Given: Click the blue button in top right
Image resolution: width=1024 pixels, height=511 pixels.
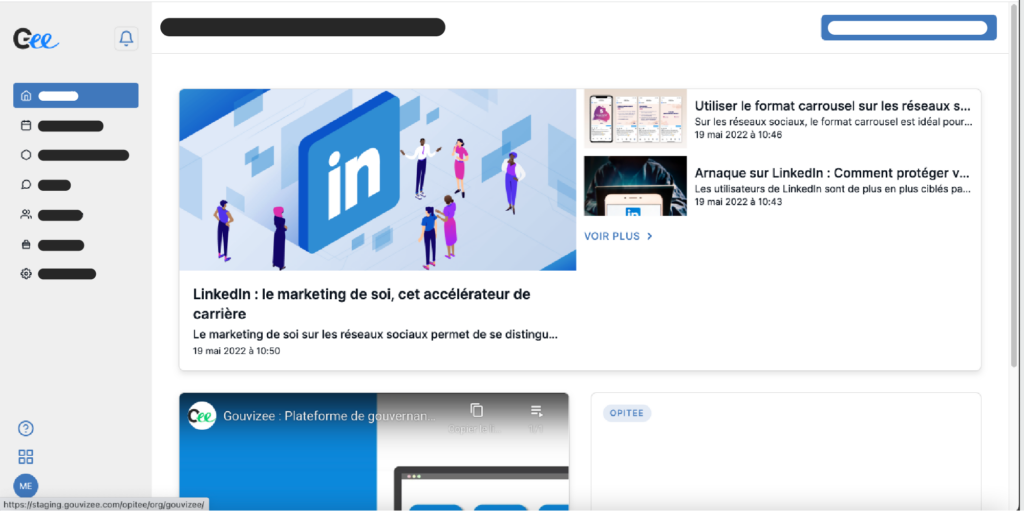Looking at the screenshot, I should tap(908, 27).
